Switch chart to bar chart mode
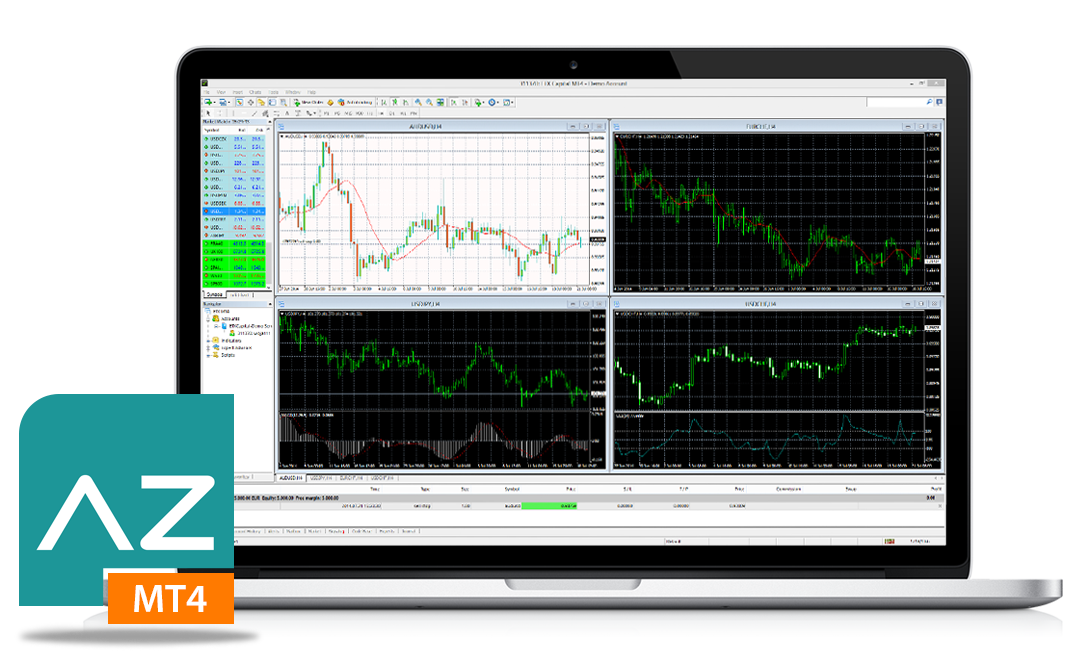 tap(384, 102)
